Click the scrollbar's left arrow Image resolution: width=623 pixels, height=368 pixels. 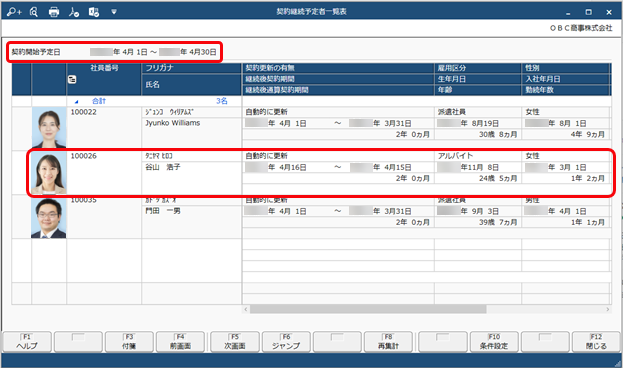[246, 309]
